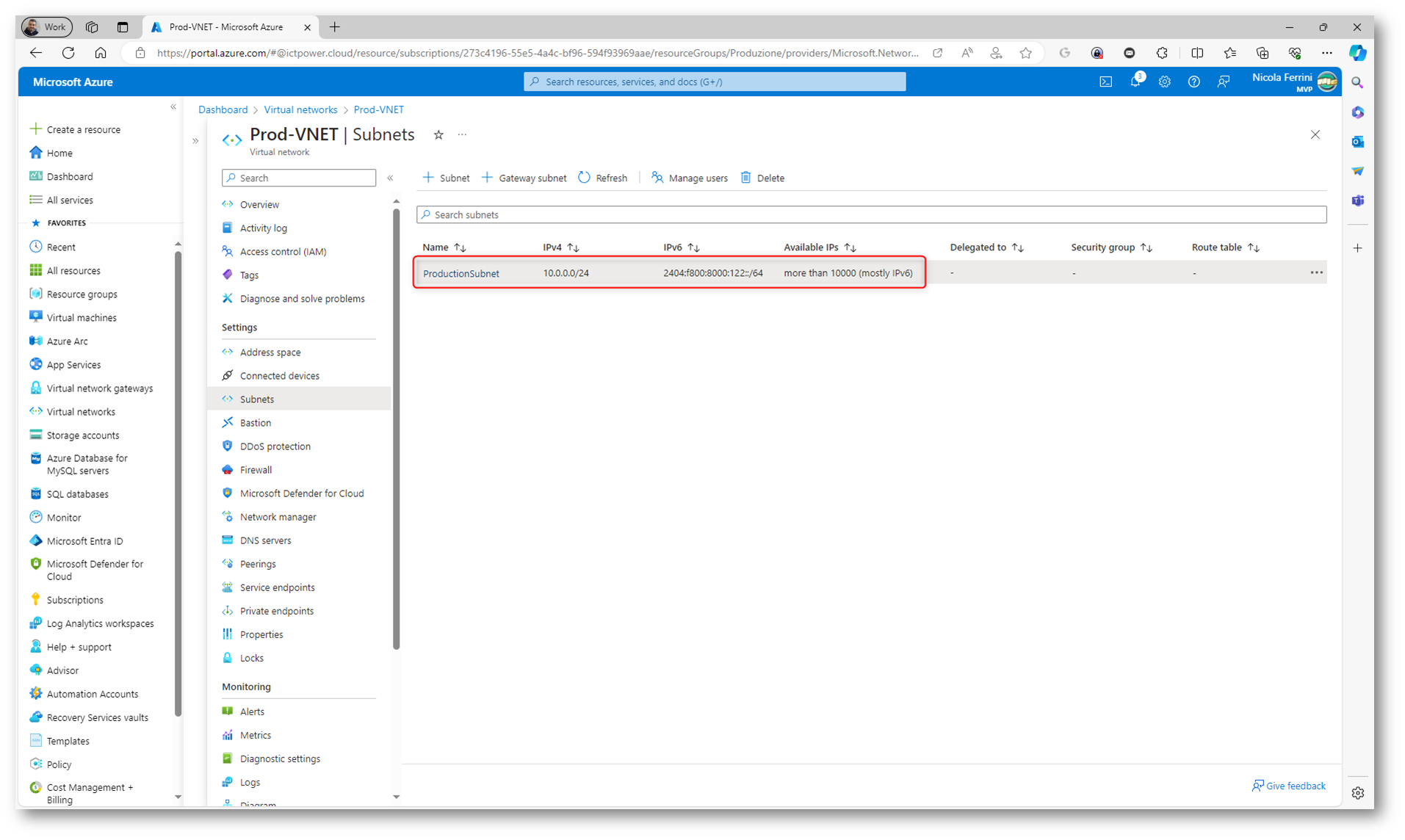Open Edge split screen icon
1405x840 pixels.
[1197, 53]
